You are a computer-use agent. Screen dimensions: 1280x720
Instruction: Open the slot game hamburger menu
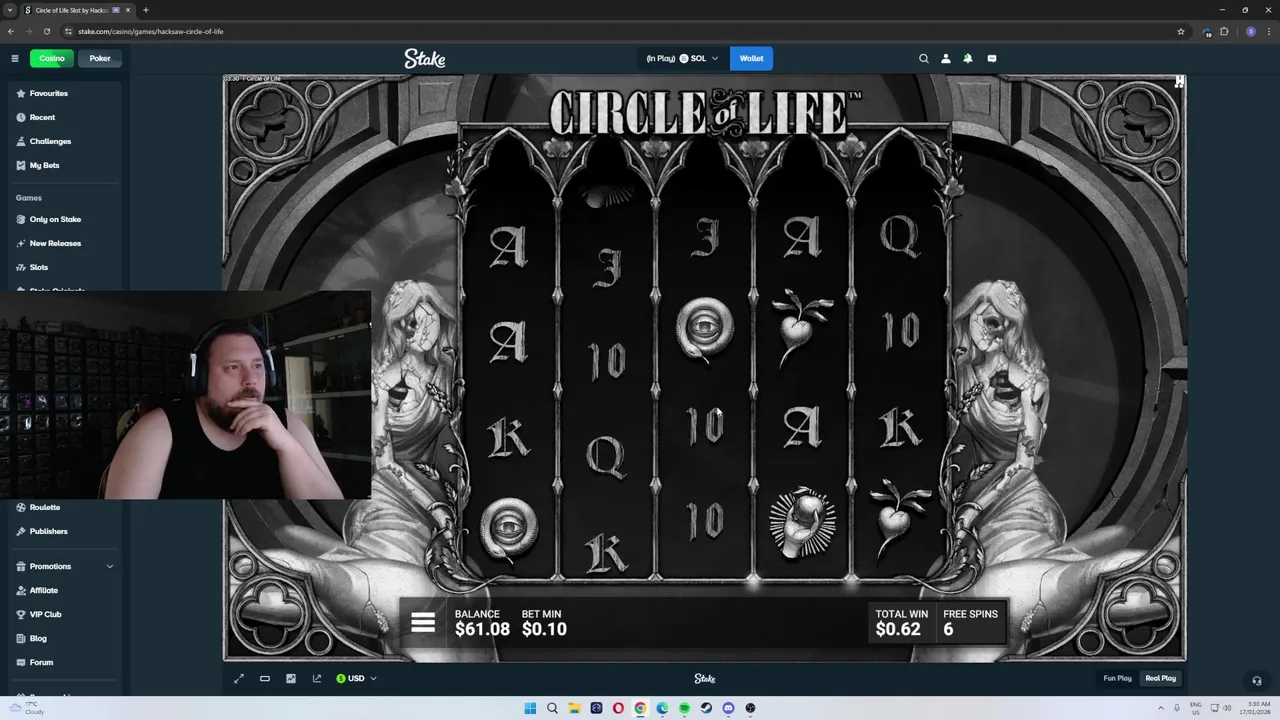pos(423,622)
